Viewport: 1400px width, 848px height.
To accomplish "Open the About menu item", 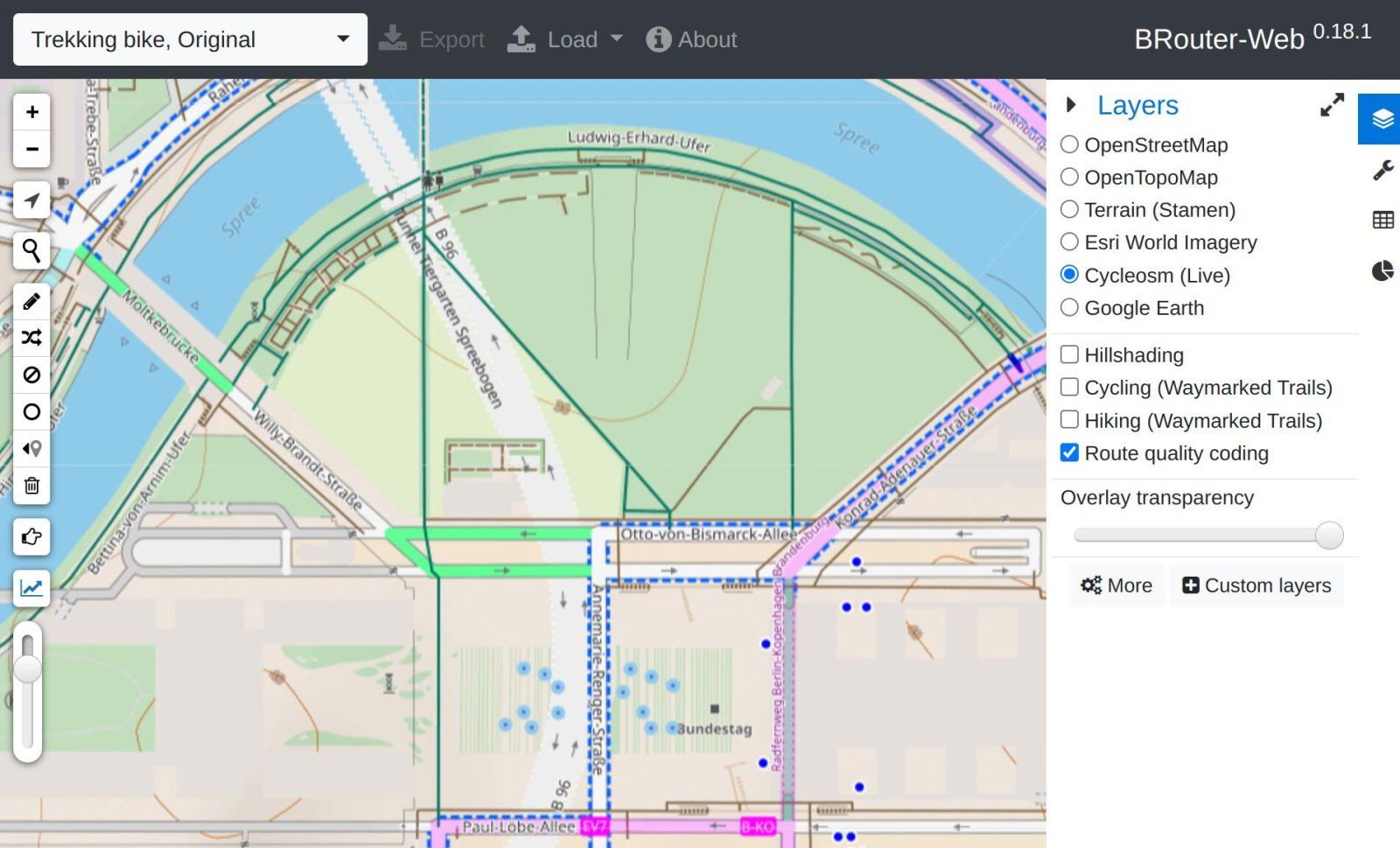I will 691,39.
